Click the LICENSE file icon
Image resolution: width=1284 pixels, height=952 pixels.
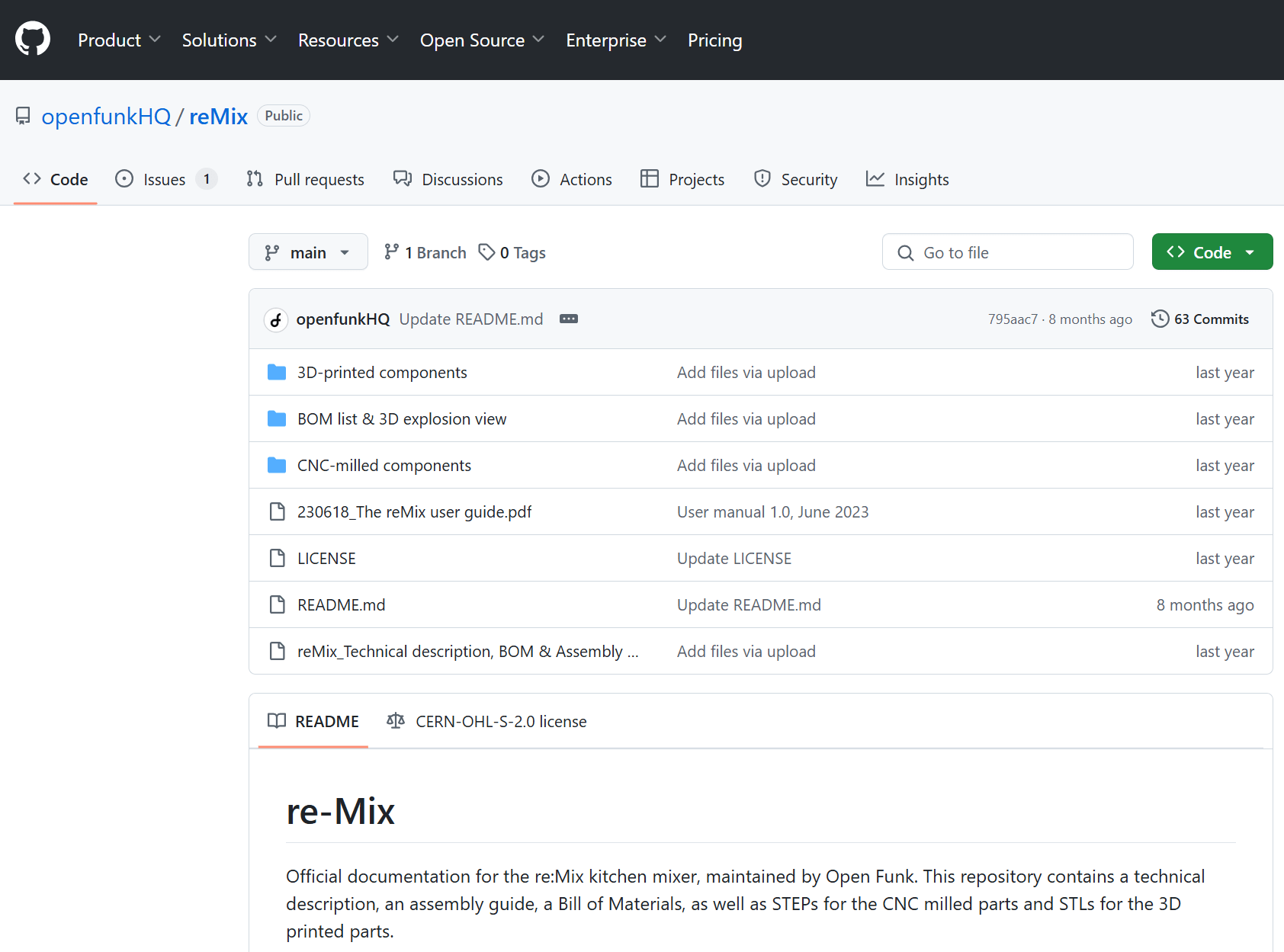pyautogui.click(x=278, y=558)
